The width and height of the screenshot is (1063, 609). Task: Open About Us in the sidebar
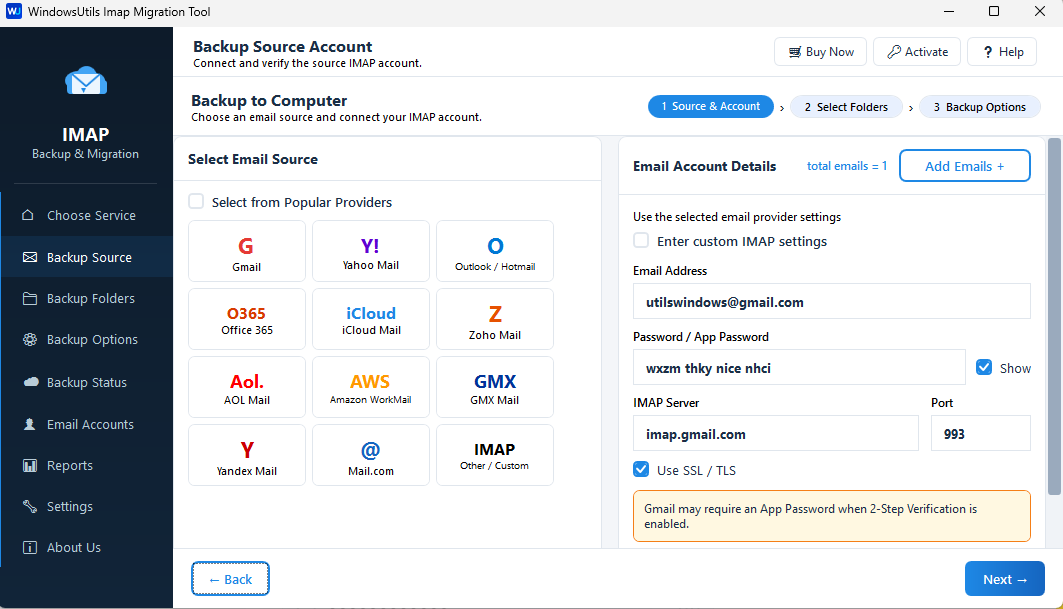(87, 547)
